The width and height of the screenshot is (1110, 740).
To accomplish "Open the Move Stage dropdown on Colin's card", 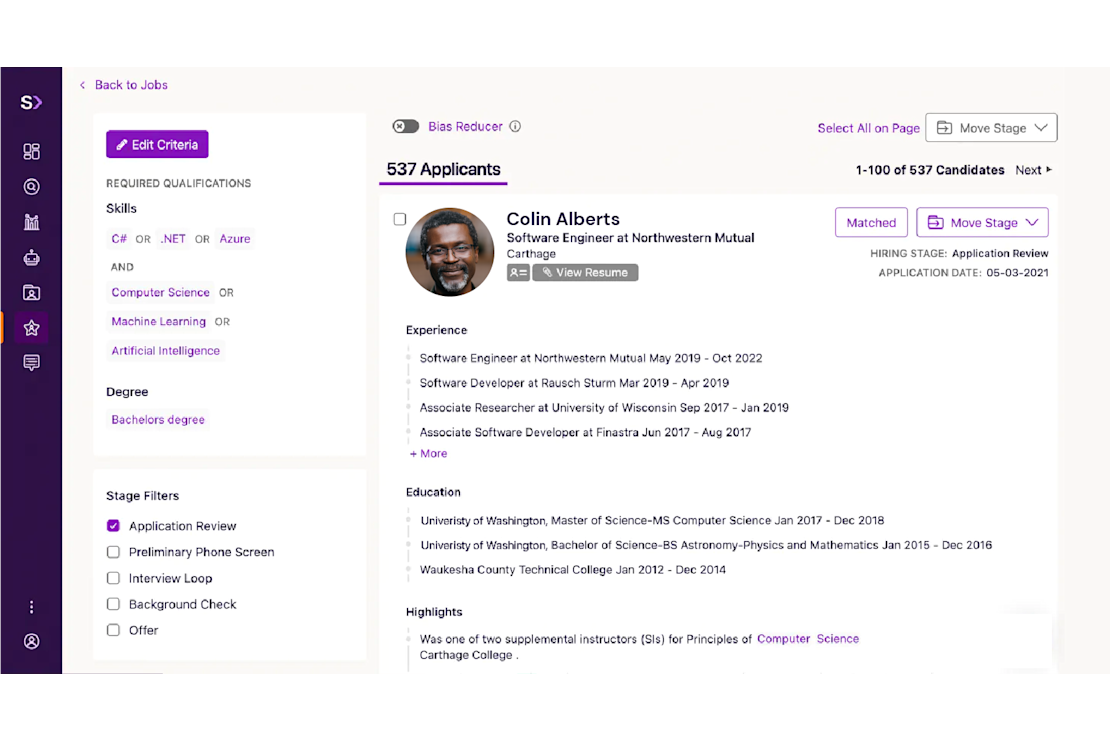I will (982, 221).
